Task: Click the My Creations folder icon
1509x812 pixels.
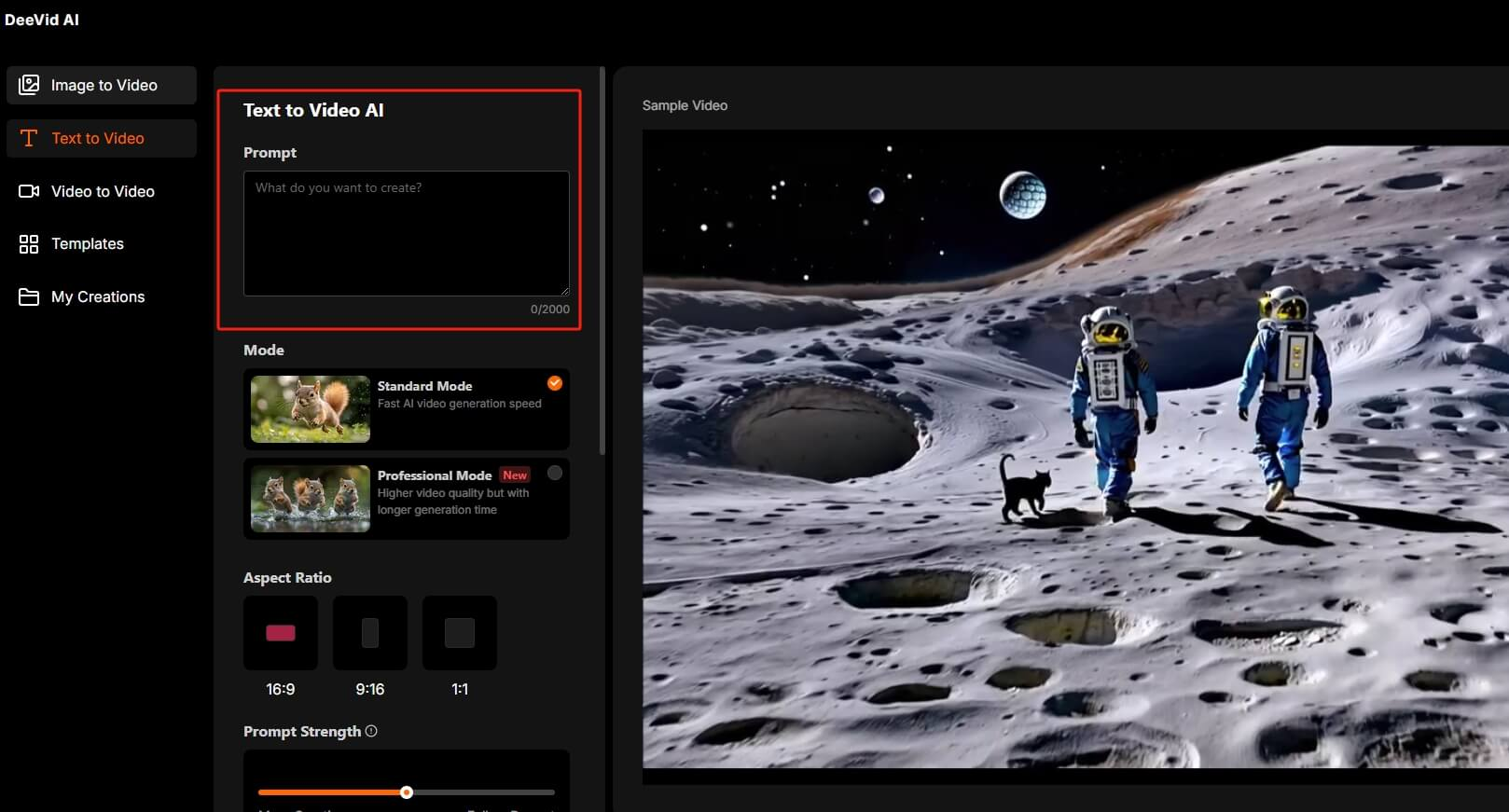Action: [29, 297]
